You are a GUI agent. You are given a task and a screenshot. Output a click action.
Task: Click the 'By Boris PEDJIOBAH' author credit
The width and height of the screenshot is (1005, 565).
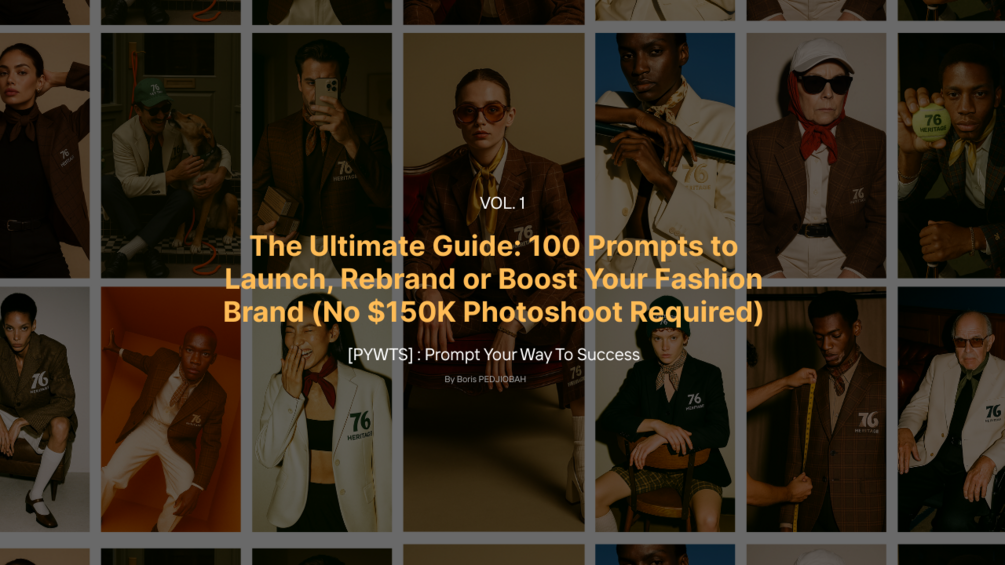[485, 379]
